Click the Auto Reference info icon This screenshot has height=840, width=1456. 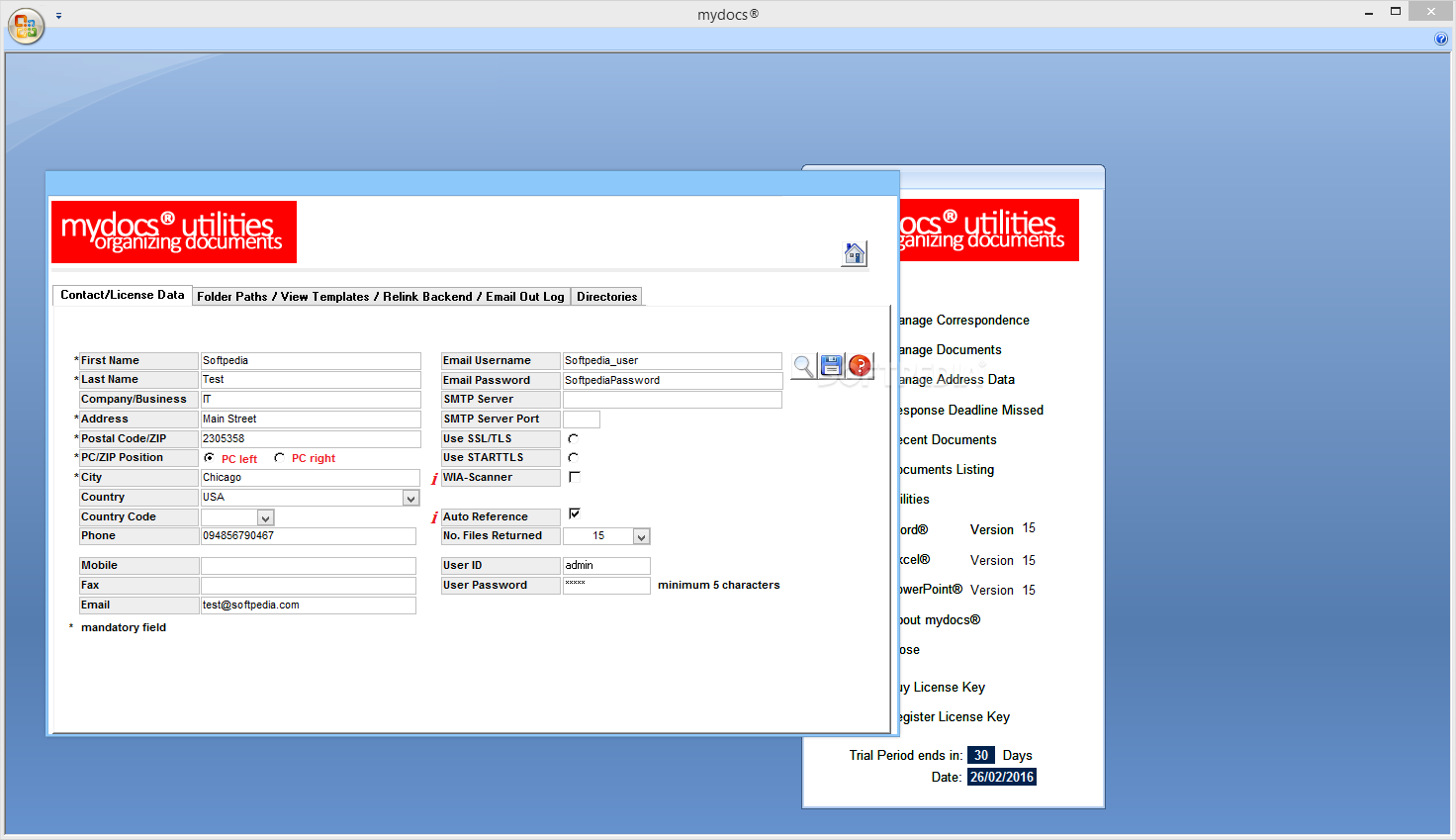[x=434, y=517]
